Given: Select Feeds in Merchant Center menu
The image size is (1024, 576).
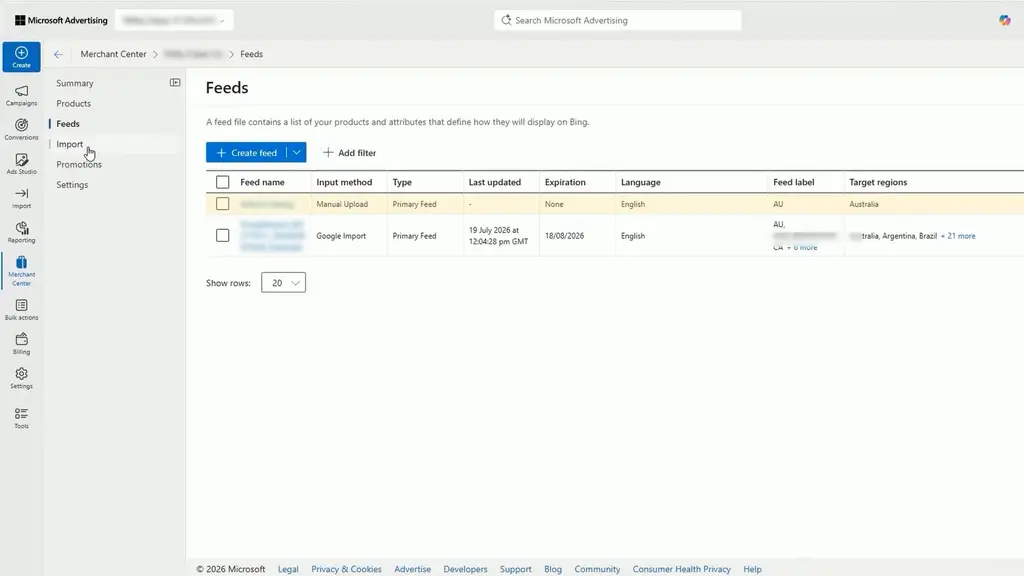Looking at the screenshot, I should point(67,123).
